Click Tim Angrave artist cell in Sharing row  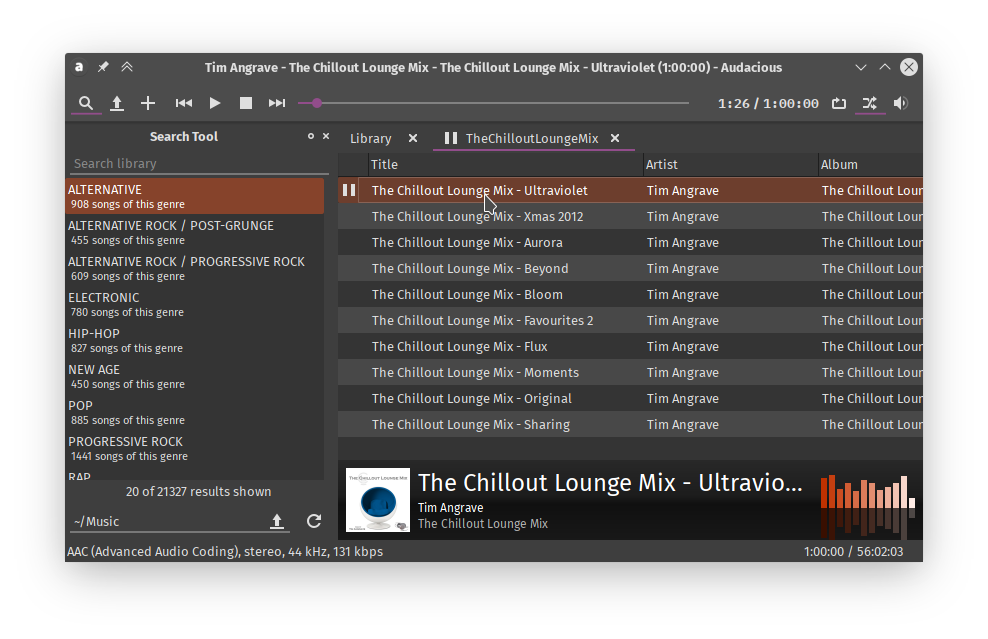pyautogui.click(x=682, y=425)
